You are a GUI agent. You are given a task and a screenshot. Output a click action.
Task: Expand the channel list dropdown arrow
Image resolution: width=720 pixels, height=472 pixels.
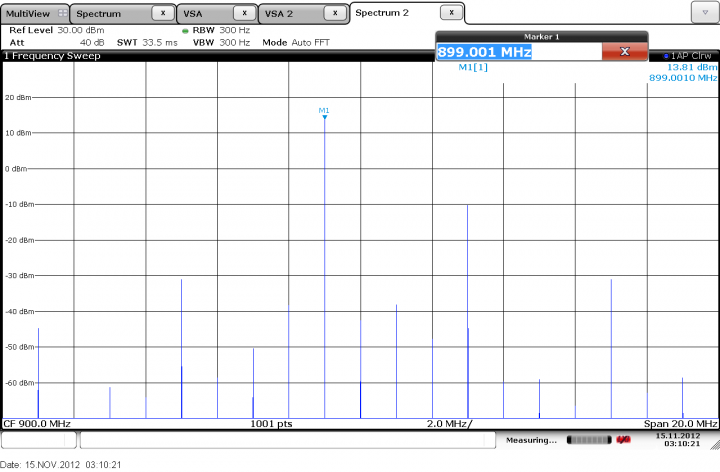pos(704,13)
